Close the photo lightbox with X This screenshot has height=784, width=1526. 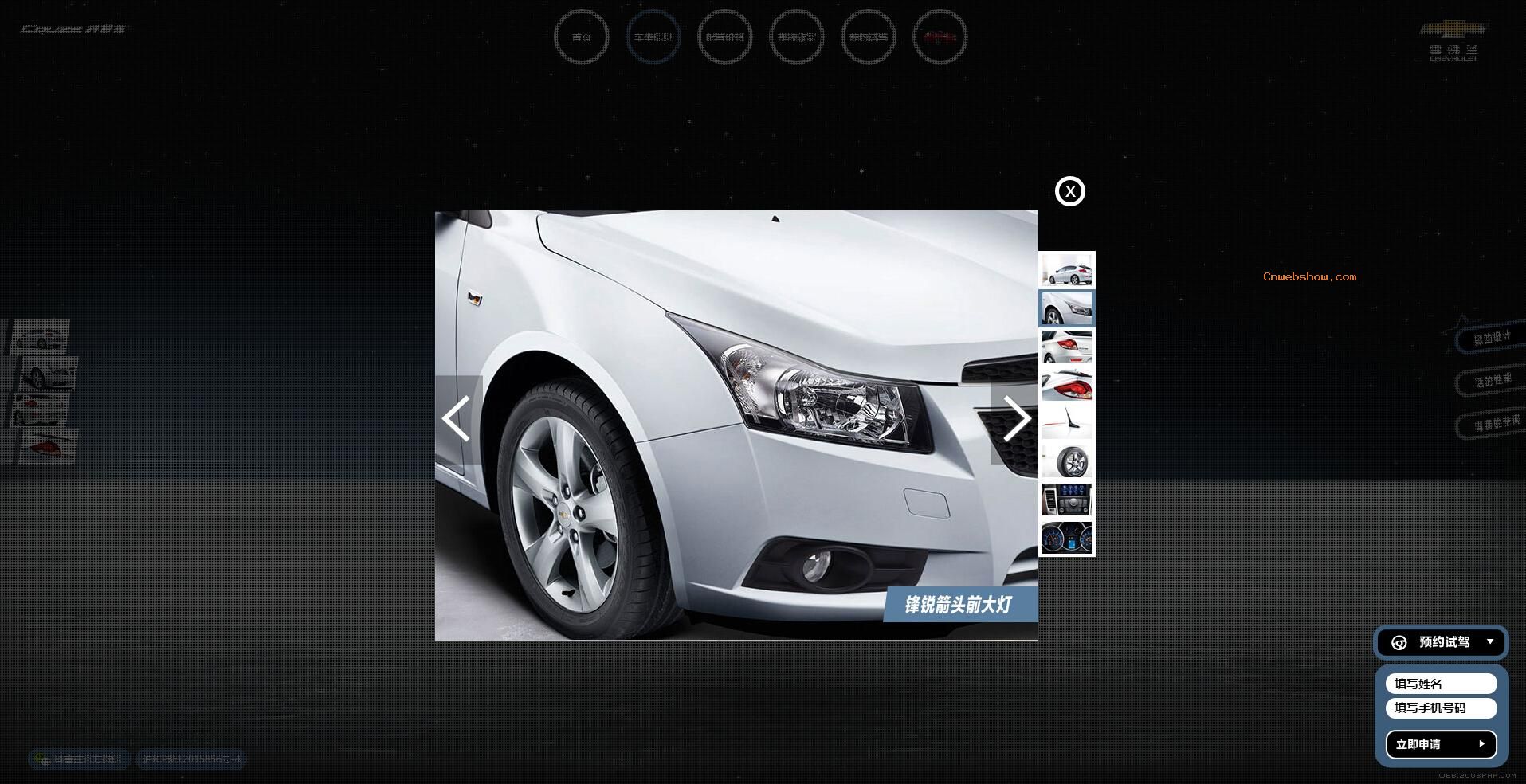pos(1069,191)
